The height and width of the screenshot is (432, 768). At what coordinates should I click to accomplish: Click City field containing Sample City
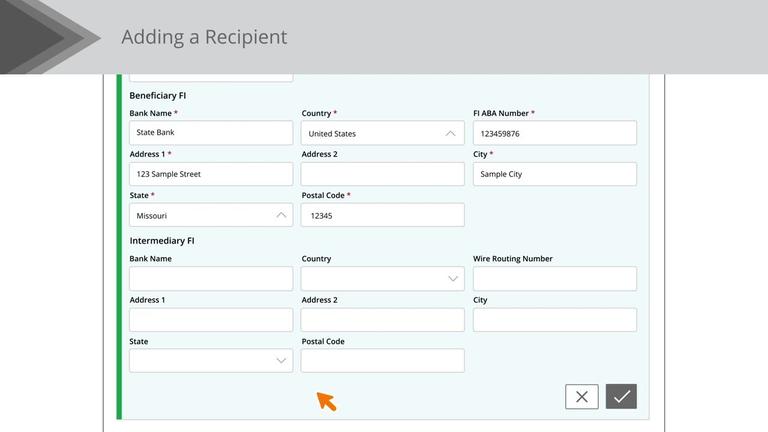point(554,174)
